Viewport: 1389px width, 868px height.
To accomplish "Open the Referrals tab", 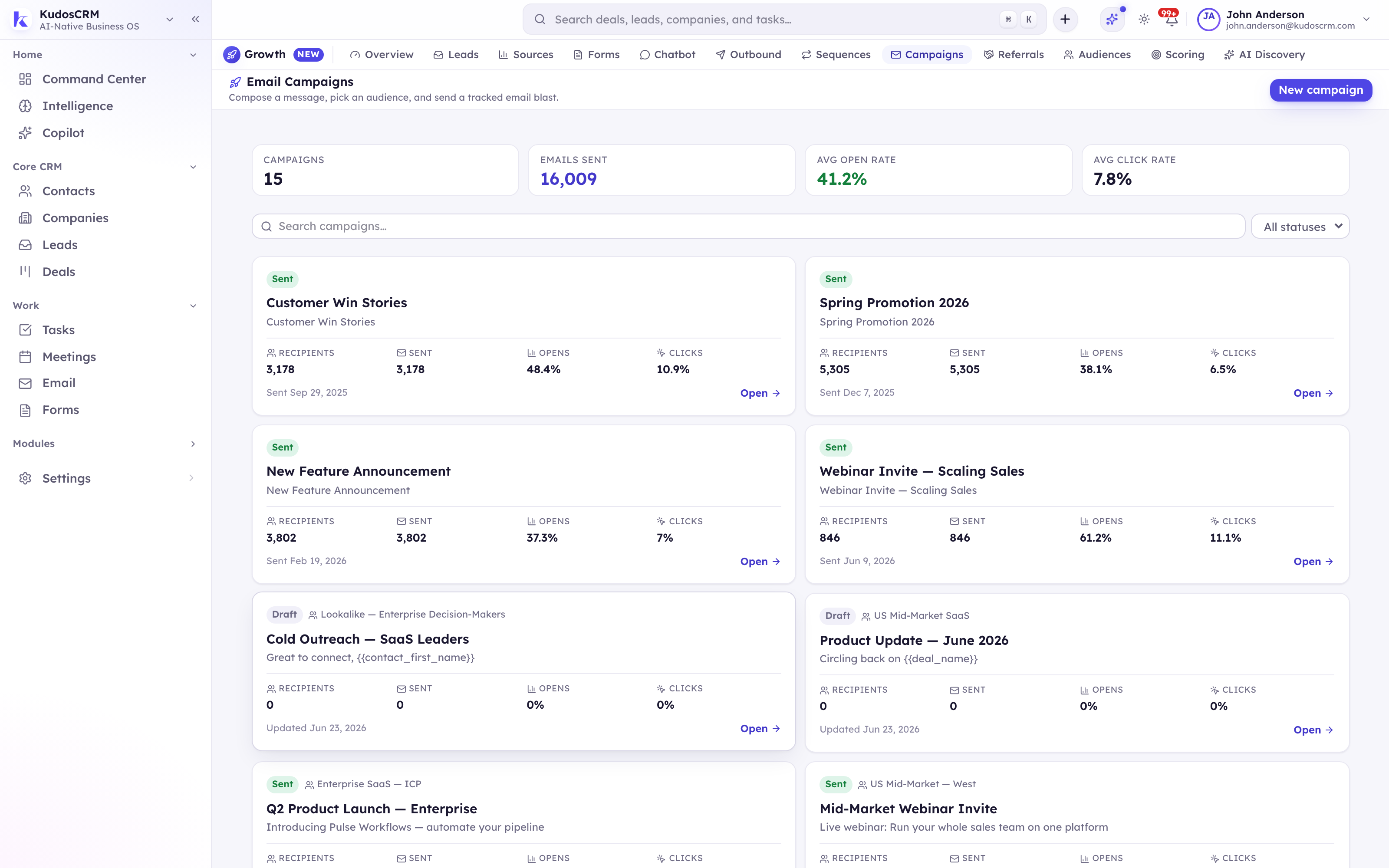I will 1014,55.
